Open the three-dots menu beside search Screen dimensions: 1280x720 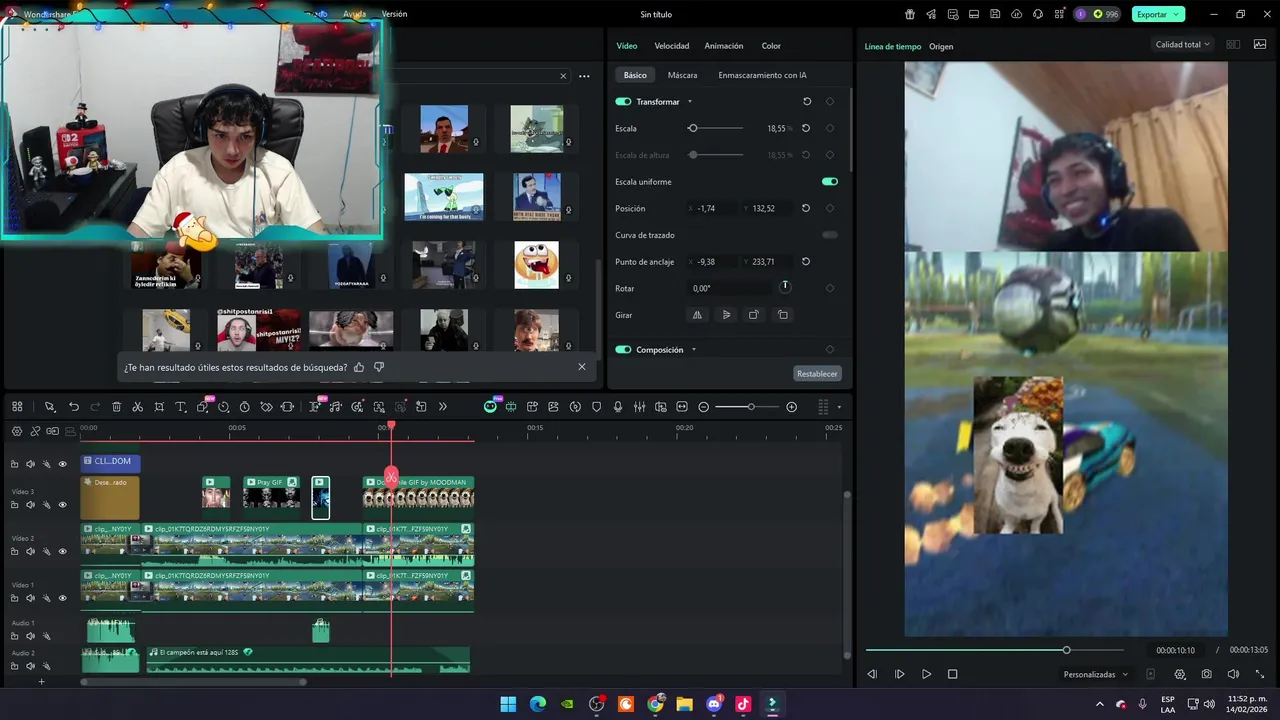(x=584, y=76)
